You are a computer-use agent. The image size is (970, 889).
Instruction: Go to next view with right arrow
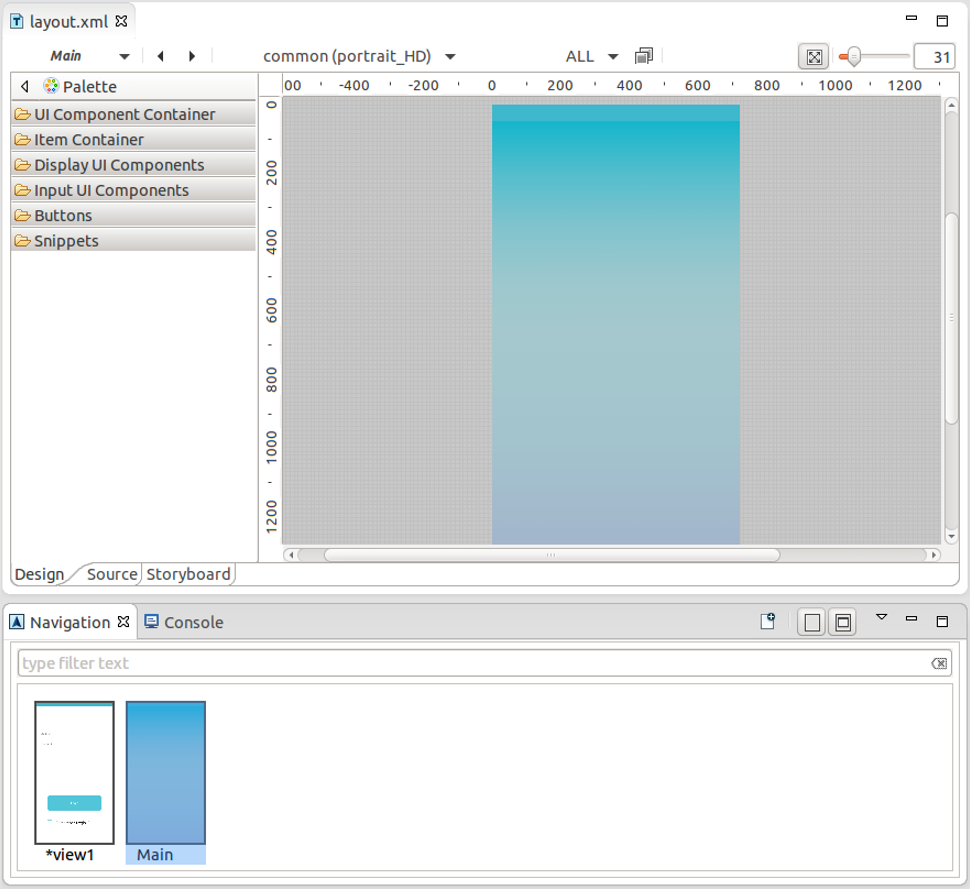pyautogui.click(x=192, y=57)
